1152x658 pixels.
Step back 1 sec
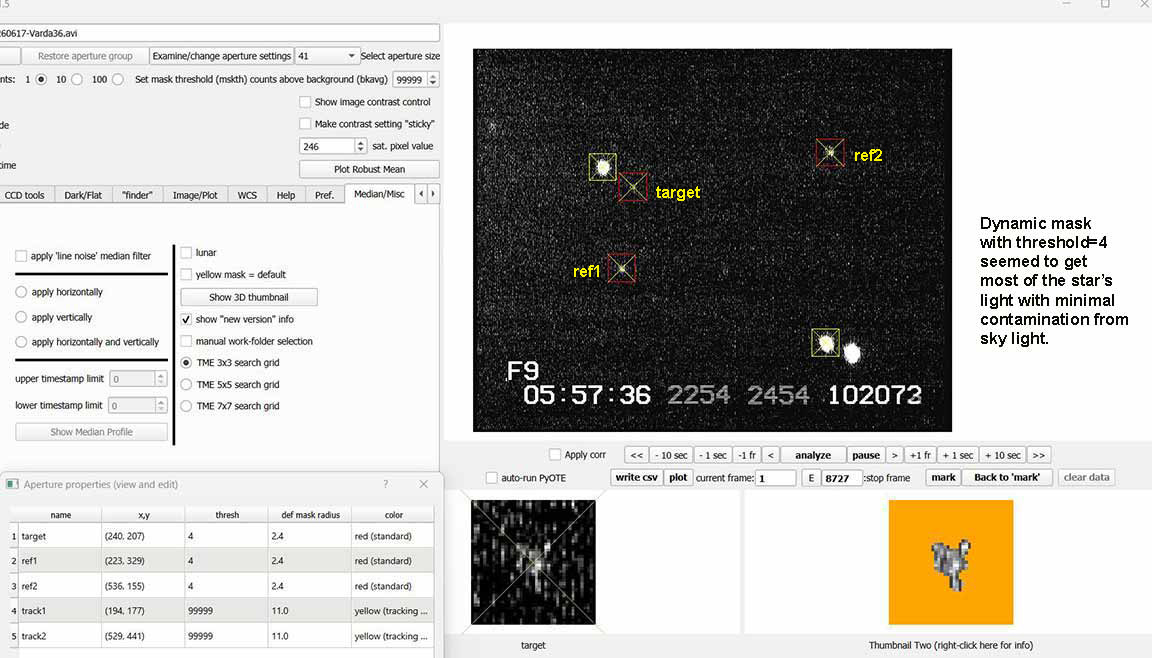tap(713, 455)
